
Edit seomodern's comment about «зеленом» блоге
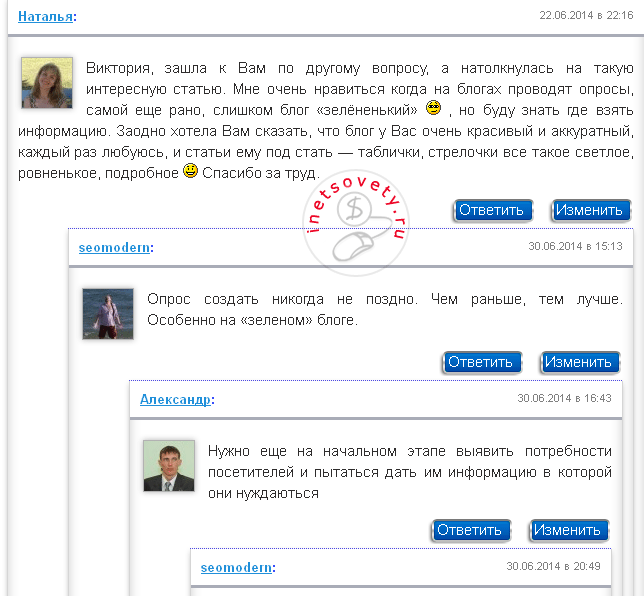(x=580, y=362)
